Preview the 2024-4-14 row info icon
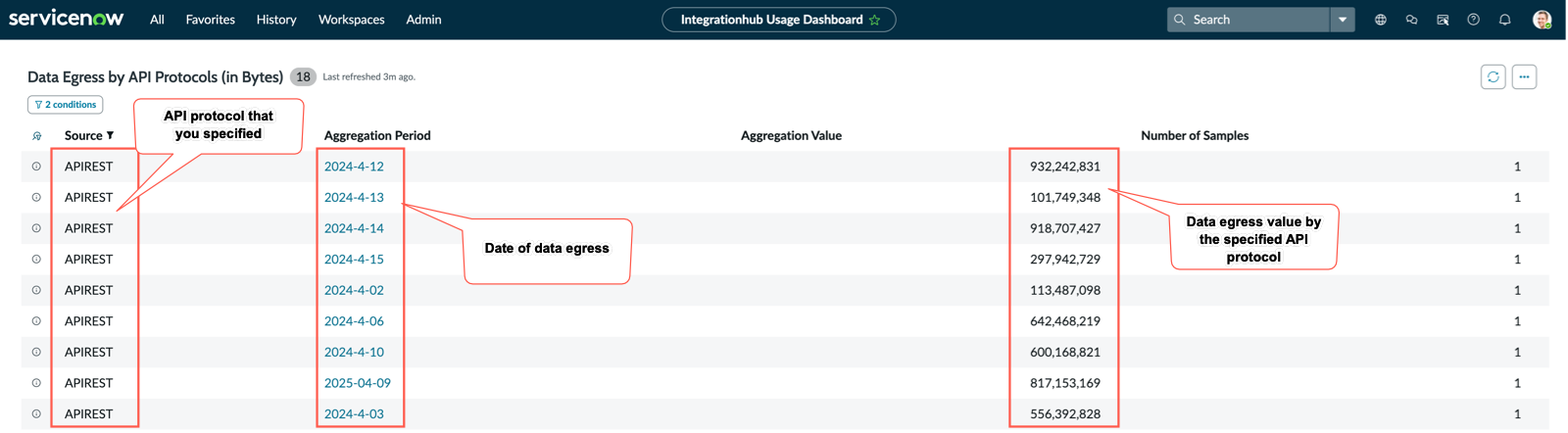 36,228
